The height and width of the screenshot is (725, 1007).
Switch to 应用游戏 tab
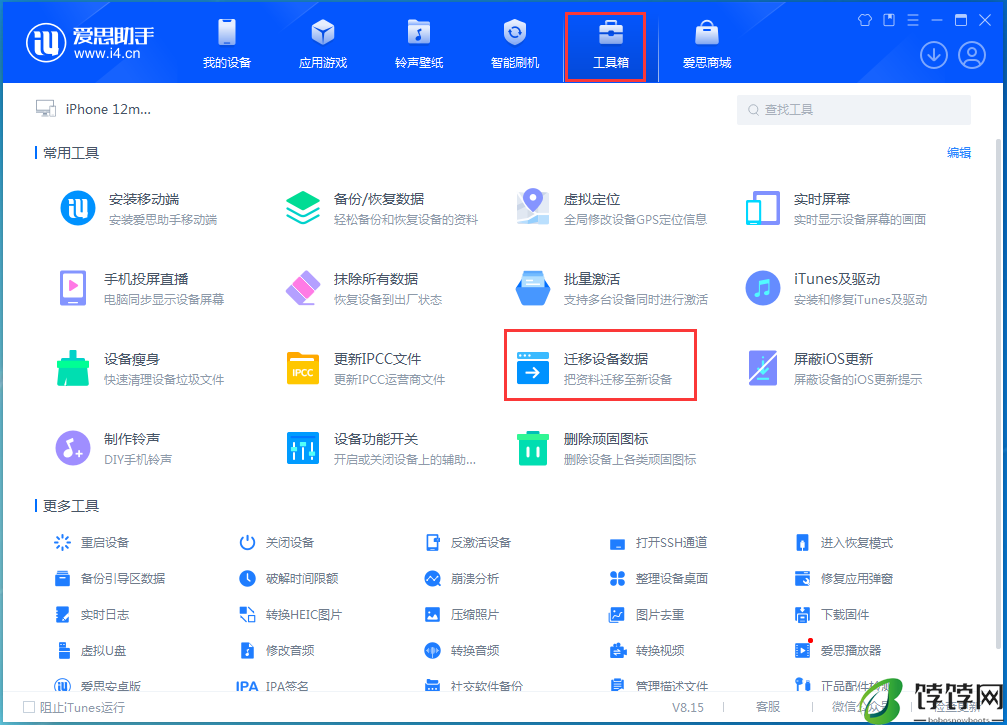[322, 43]
